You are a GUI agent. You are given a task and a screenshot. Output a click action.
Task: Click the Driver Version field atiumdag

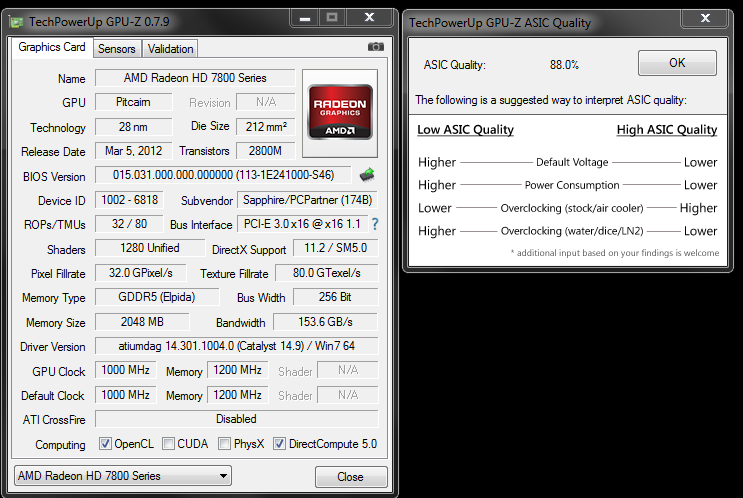[x=236, y=346]
